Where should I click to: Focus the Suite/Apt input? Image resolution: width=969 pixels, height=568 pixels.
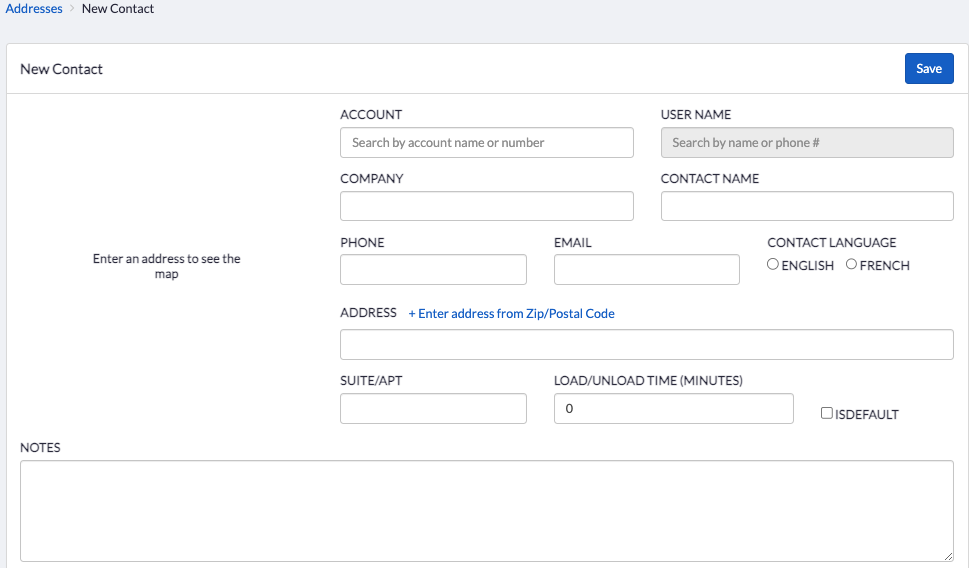coord(433,408)
